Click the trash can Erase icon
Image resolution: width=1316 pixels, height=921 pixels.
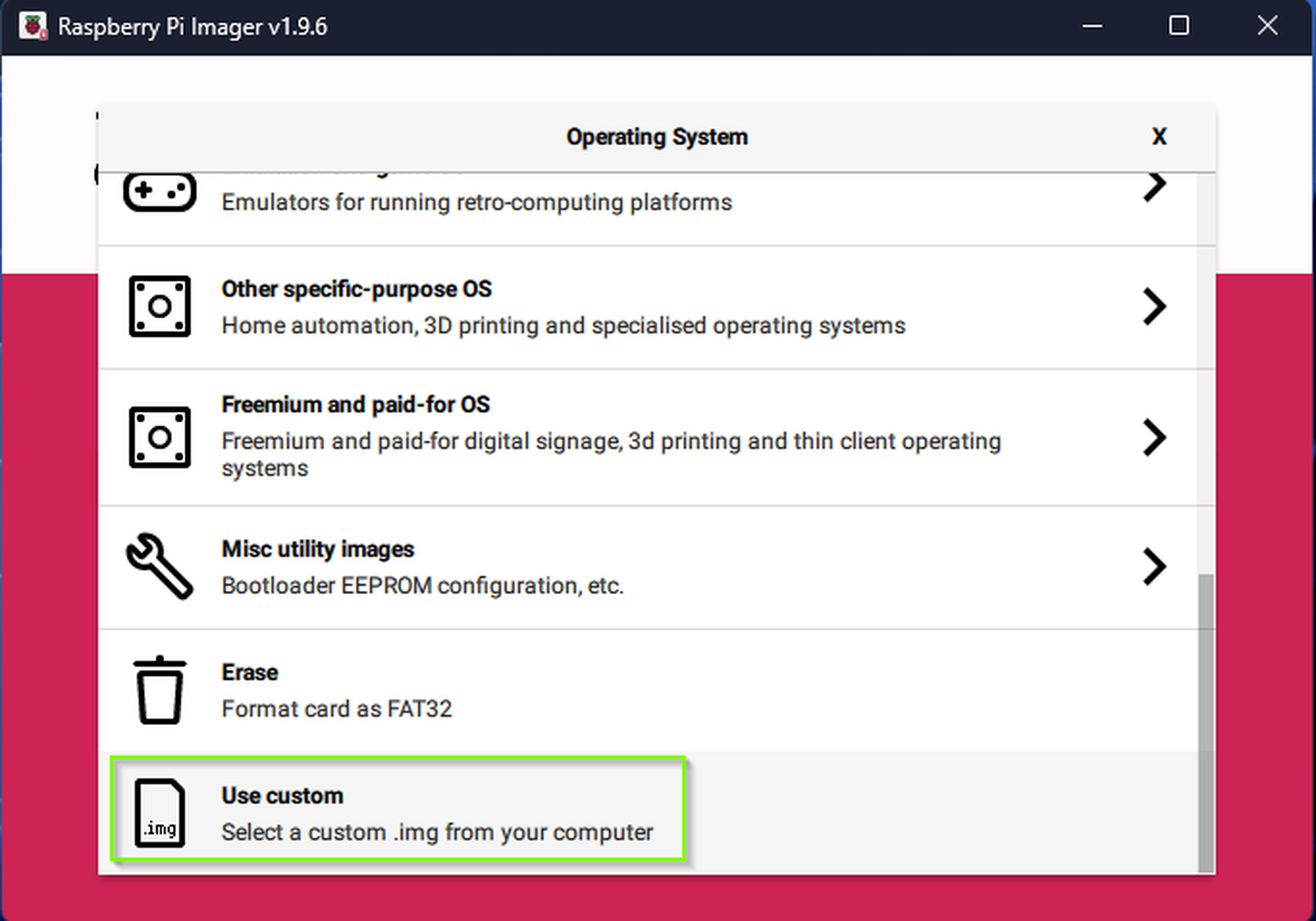[160, 691]
